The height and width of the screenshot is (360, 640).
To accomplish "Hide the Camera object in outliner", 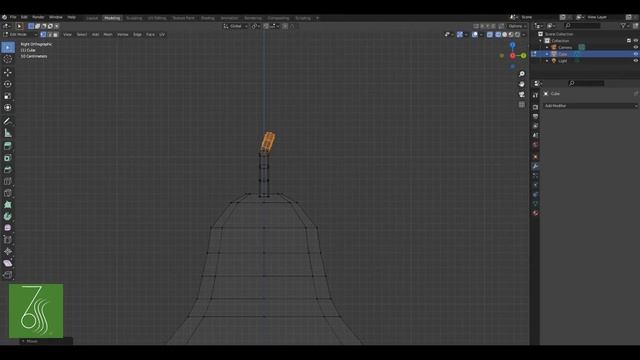I will pyautogui.click(x=636, y=47).
